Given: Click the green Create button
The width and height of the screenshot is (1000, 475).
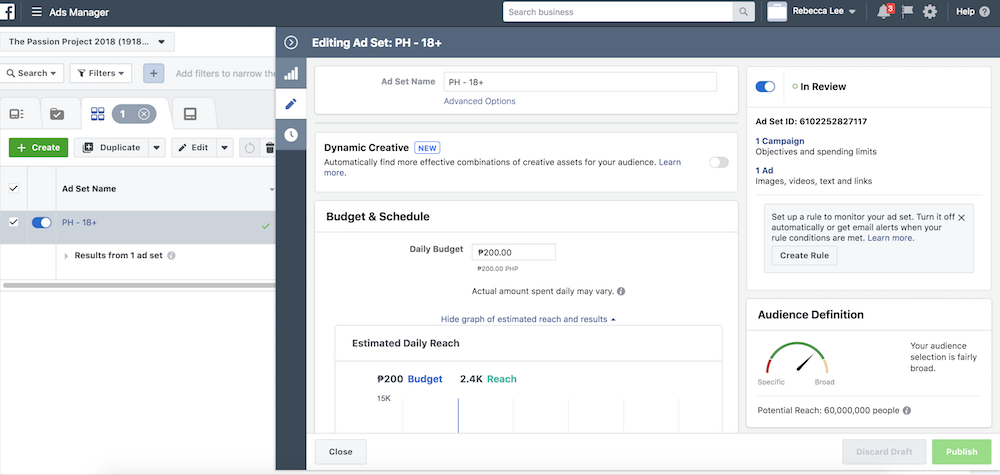Looking at the screenshot, I should (x=38, y=148).
